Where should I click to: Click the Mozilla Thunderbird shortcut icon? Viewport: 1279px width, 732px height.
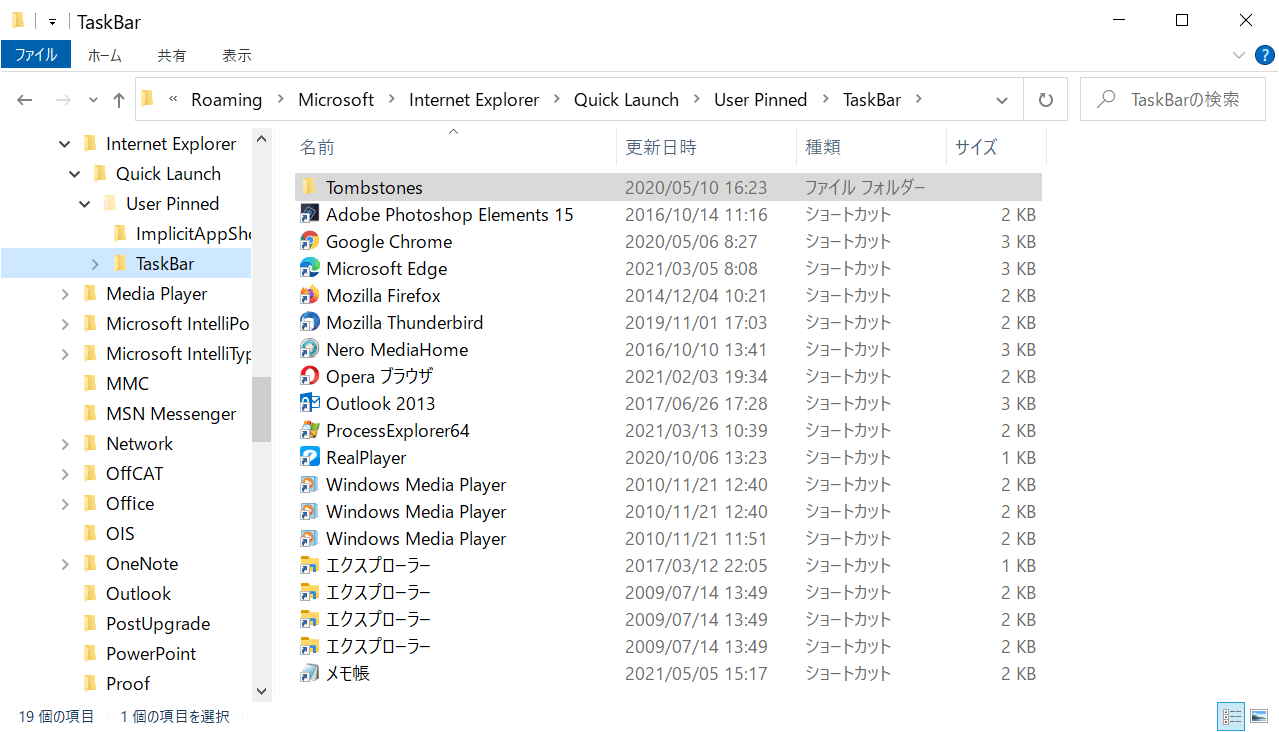[310, 322]
